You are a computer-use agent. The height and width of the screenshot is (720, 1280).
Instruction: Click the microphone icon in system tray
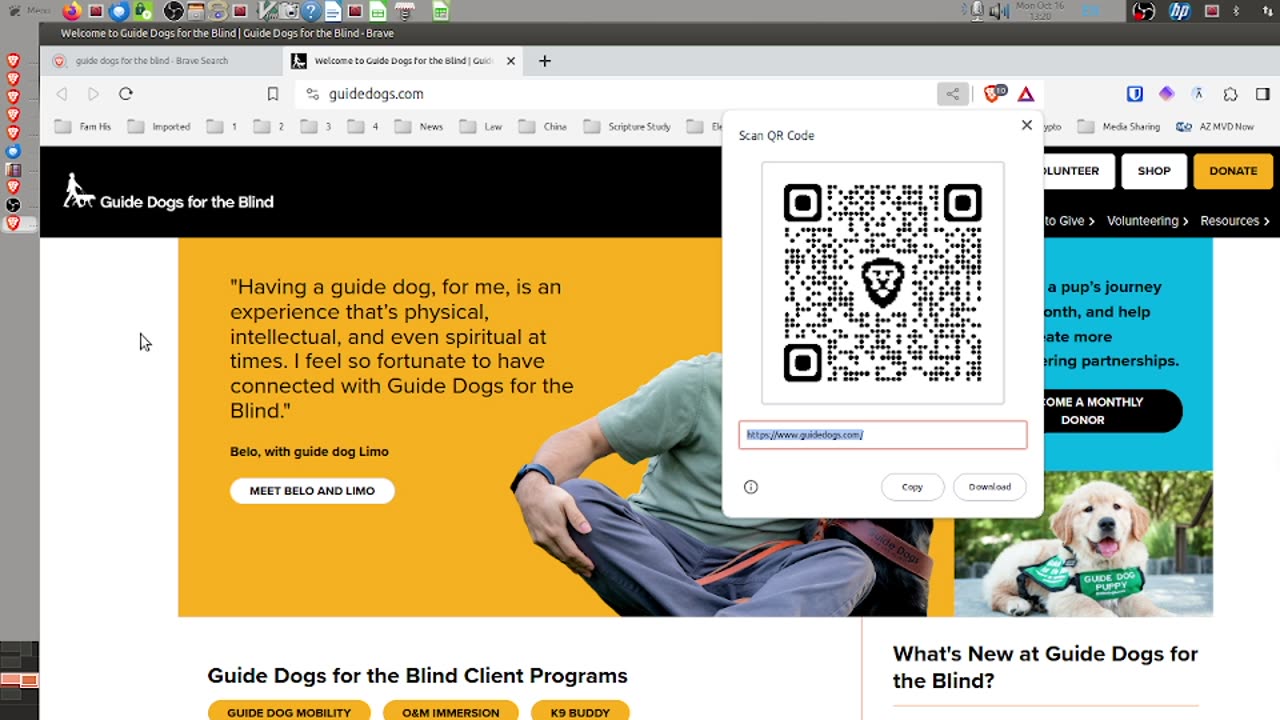point(976,11)
